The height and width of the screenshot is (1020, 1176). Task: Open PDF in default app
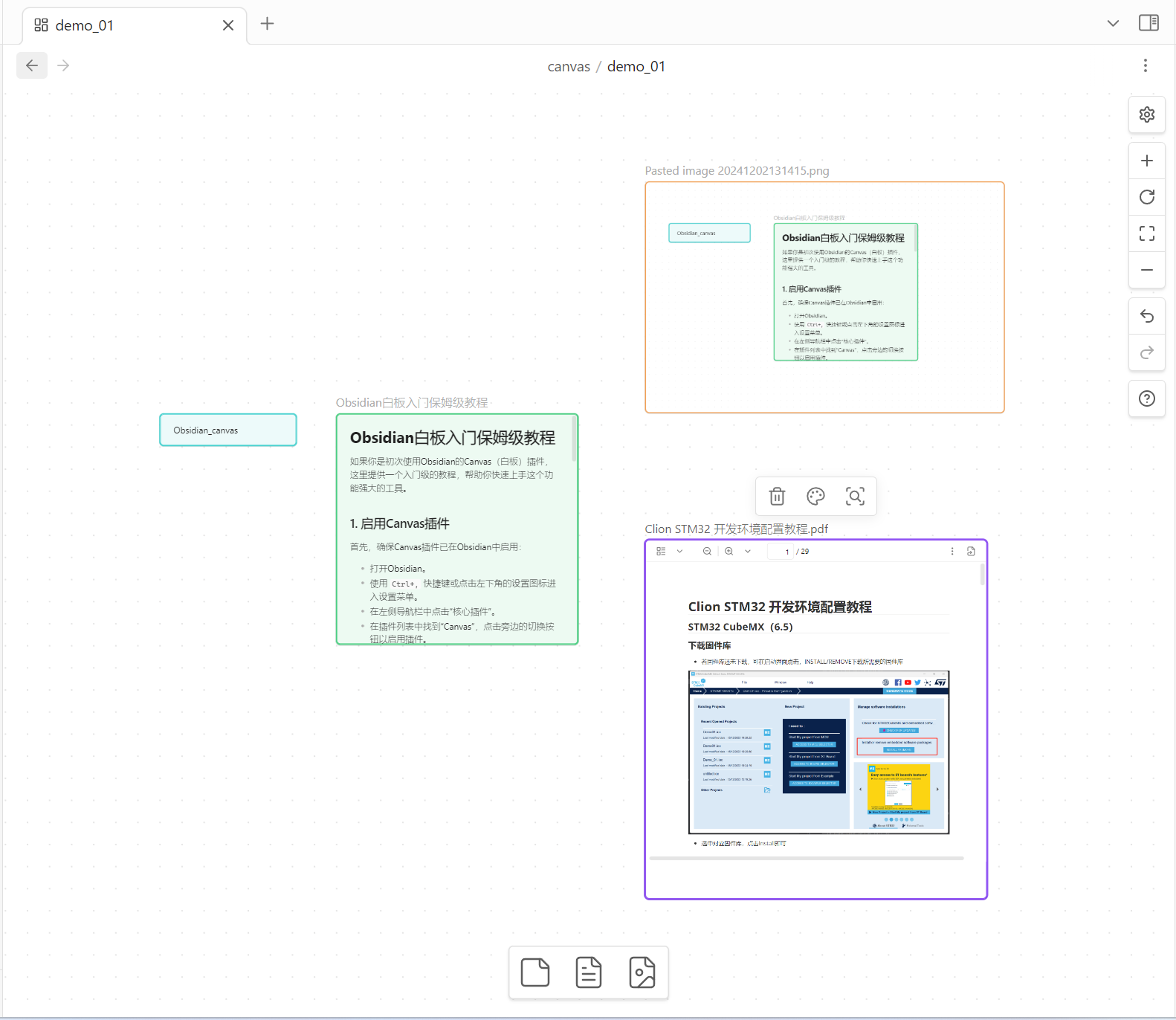click(971, 552)
